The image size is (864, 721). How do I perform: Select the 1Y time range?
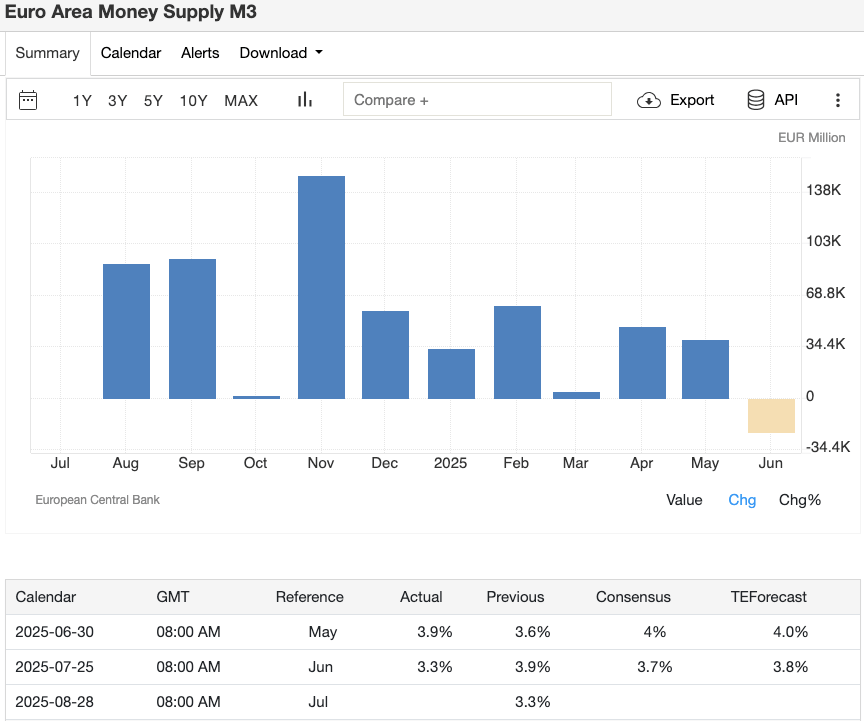point(82,100)
